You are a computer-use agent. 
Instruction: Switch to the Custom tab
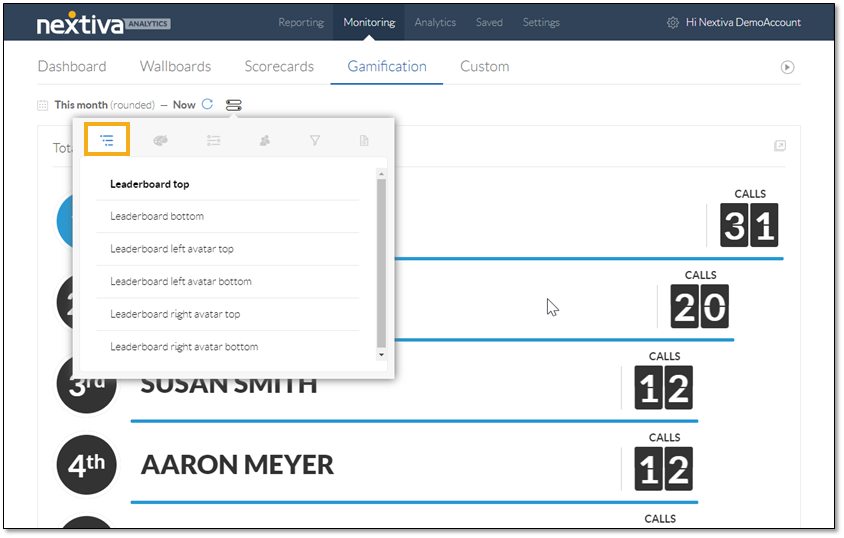[484, 66]
